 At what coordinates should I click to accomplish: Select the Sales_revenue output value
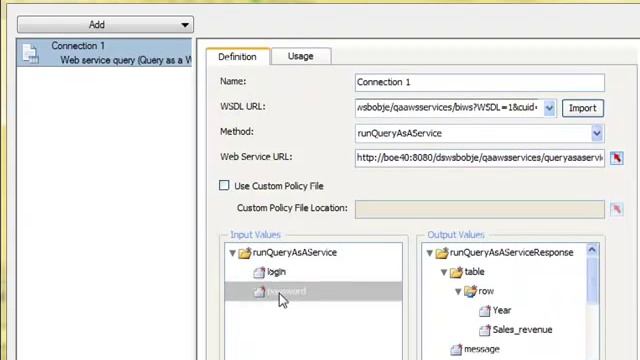click(x=522, y=330)
